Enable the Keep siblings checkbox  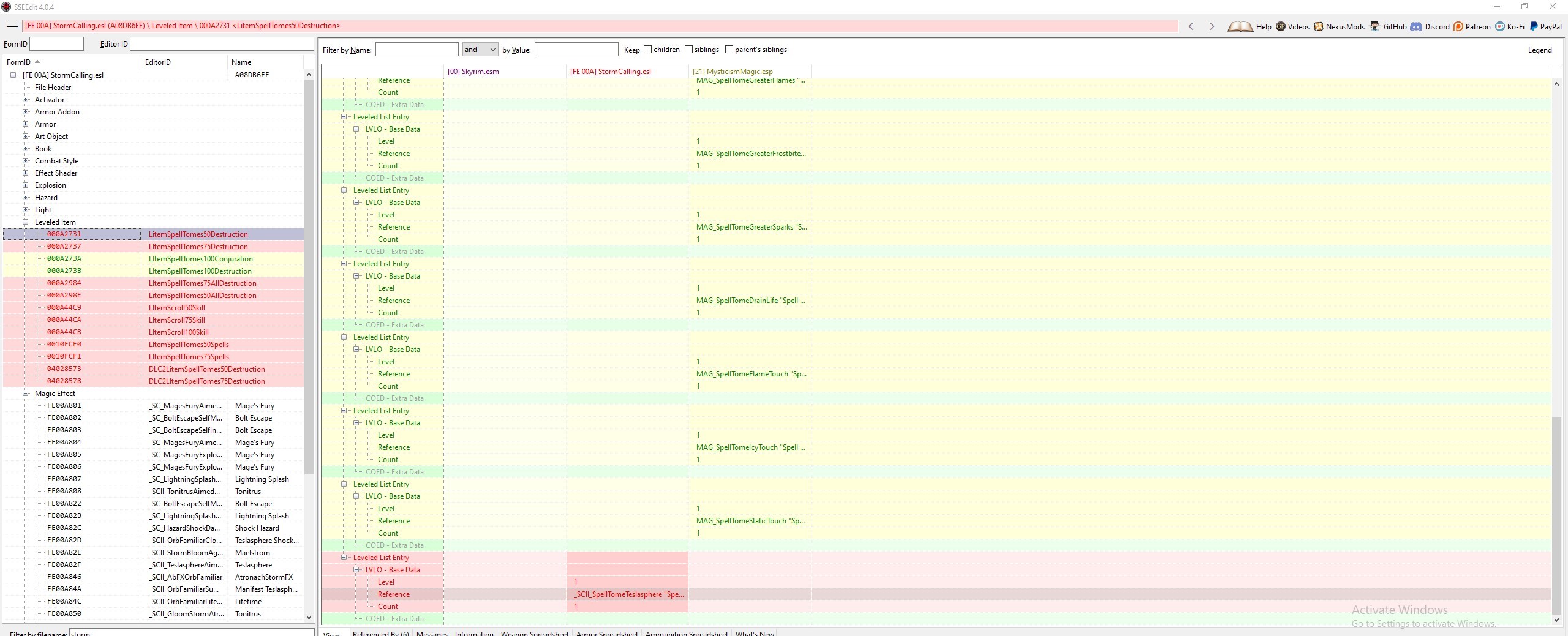(688, 50)
